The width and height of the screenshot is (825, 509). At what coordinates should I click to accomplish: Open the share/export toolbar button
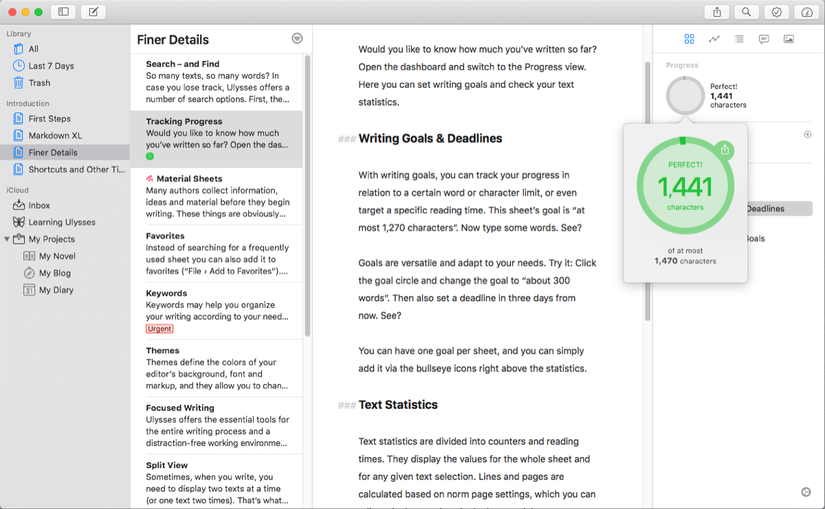[x=717, y=12]
